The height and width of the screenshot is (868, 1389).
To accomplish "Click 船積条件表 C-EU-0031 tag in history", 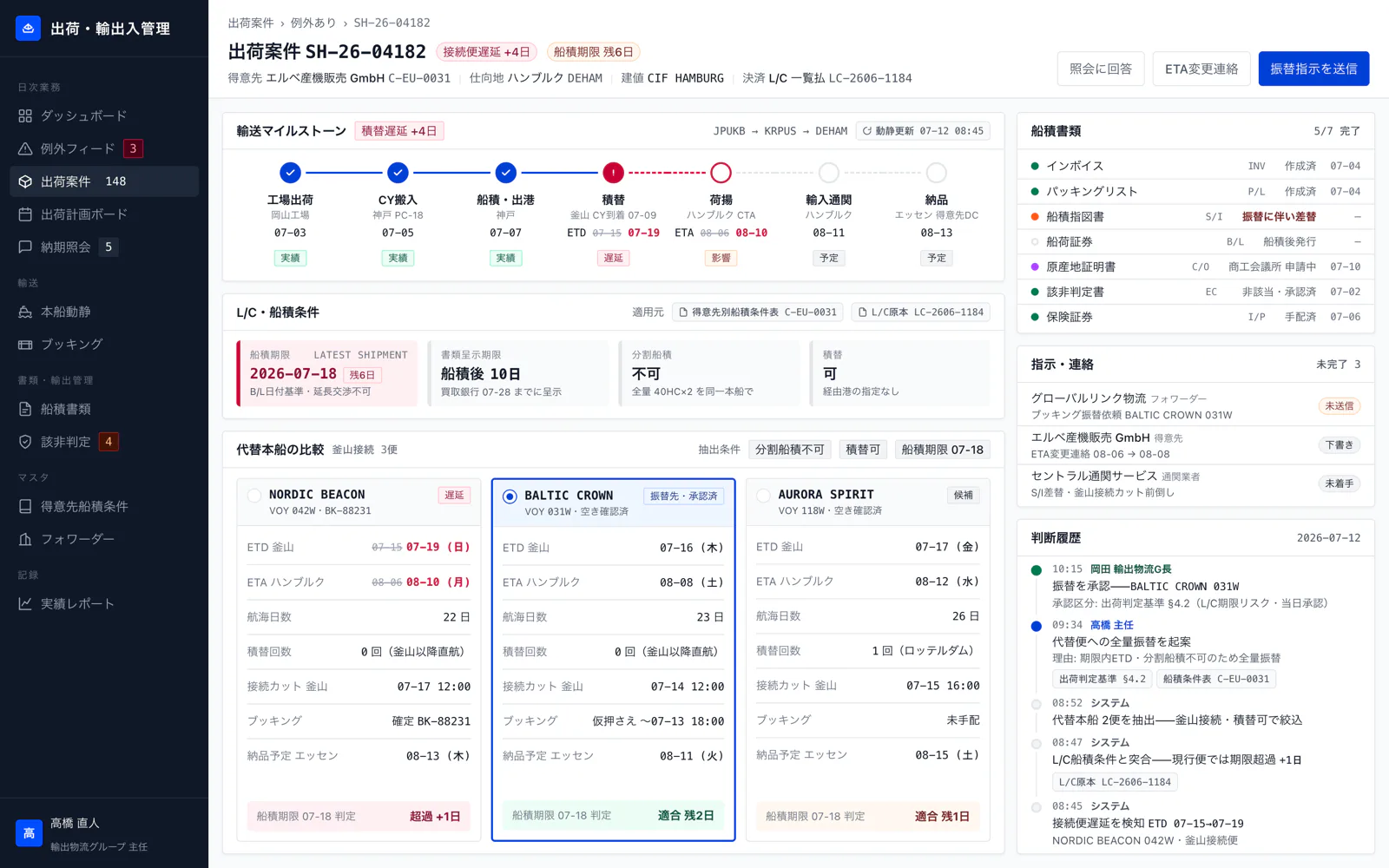I will coord(1215,679).
